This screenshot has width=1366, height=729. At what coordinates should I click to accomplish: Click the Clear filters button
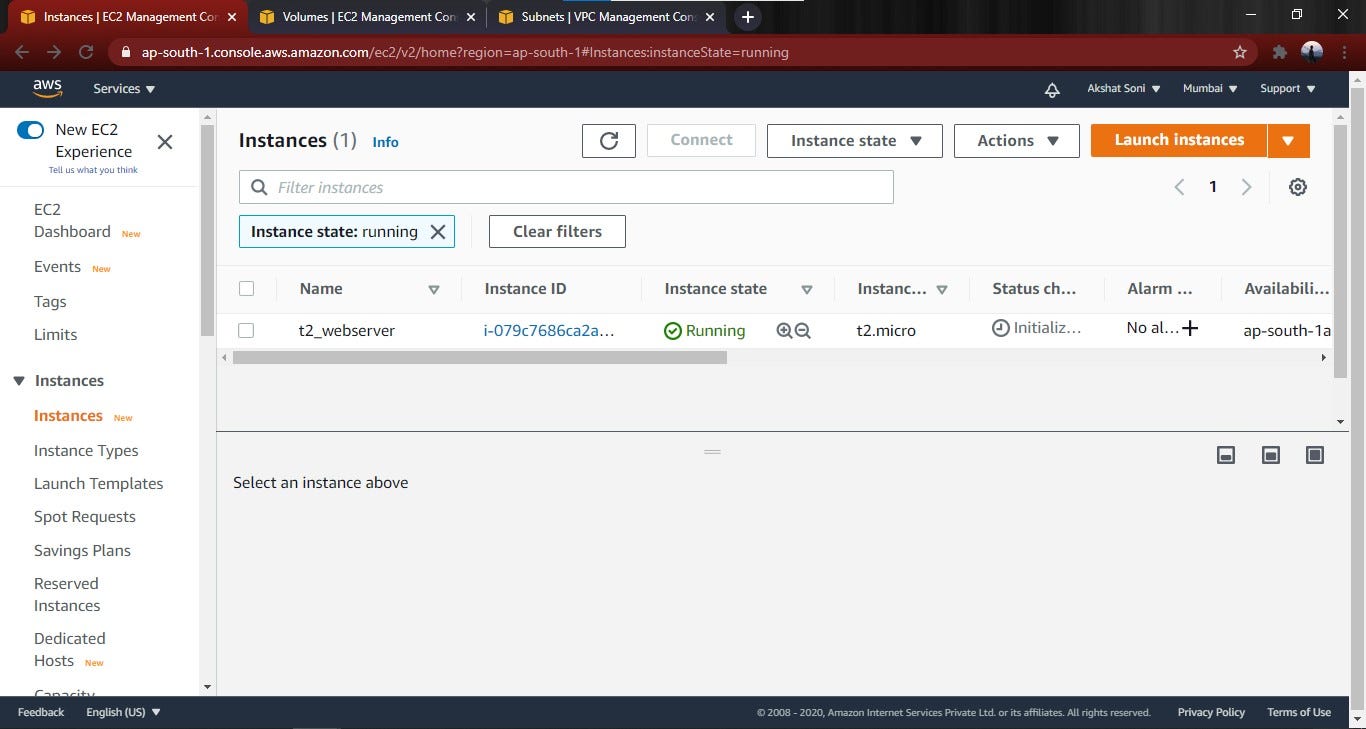(557, 232)
